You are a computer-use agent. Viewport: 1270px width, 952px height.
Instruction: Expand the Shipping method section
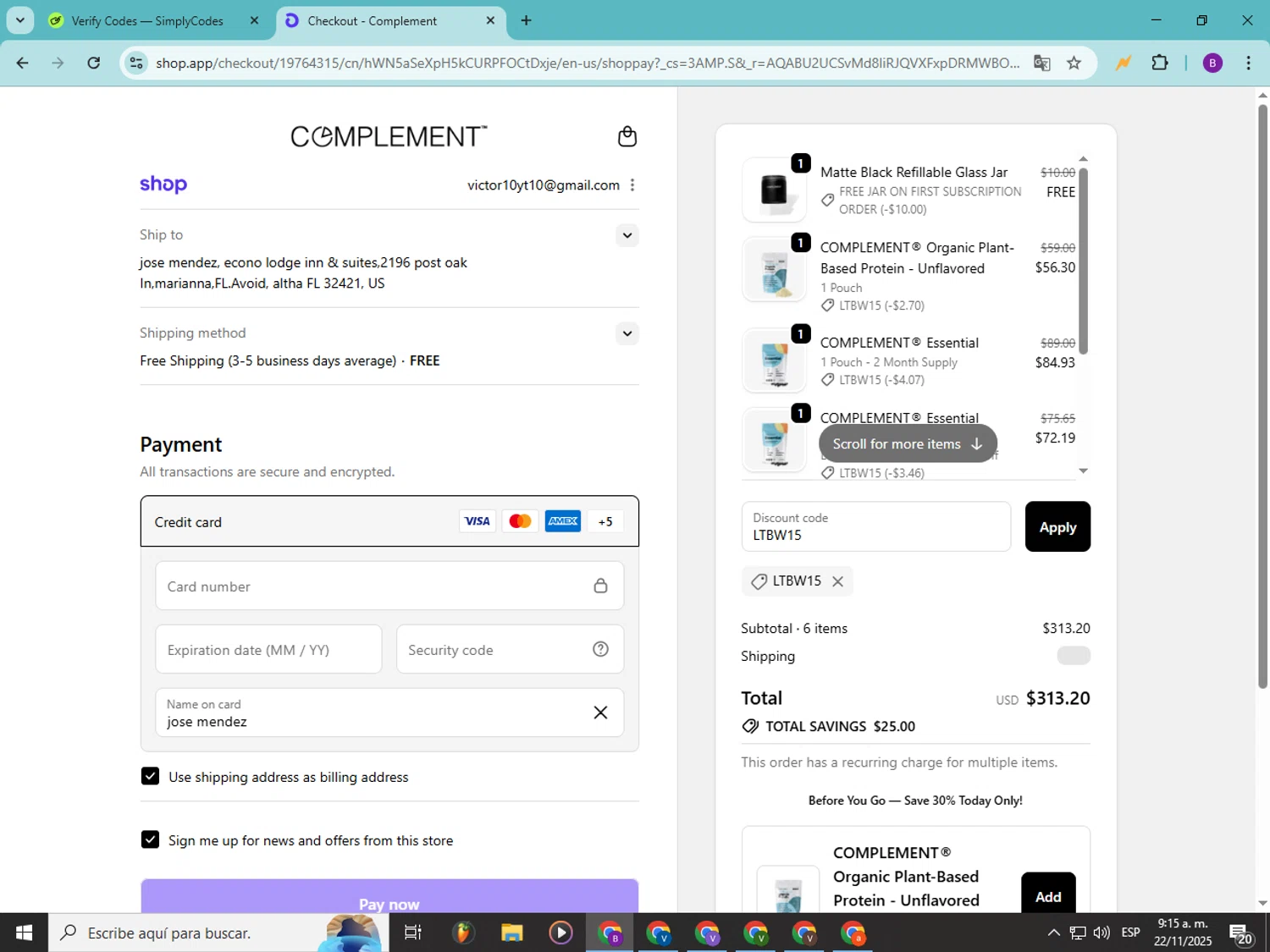(627, 333)
